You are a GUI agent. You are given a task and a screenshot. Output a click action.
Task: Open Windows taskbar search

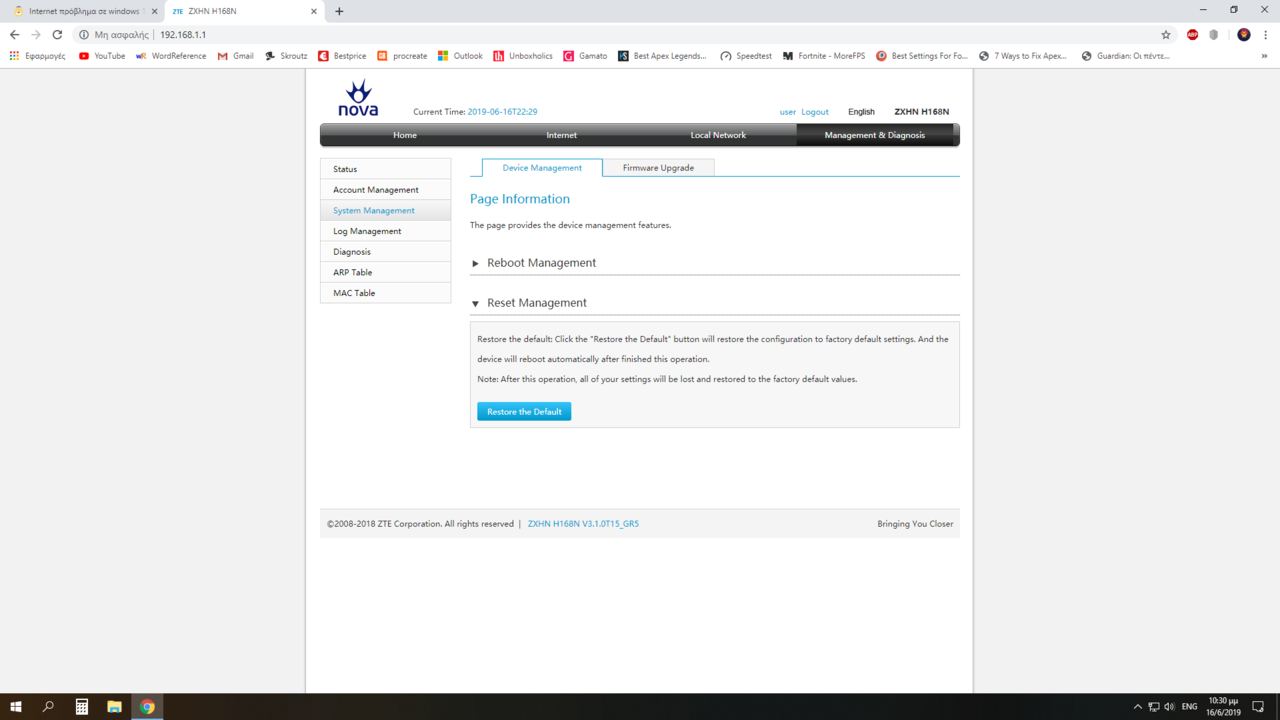48,706
